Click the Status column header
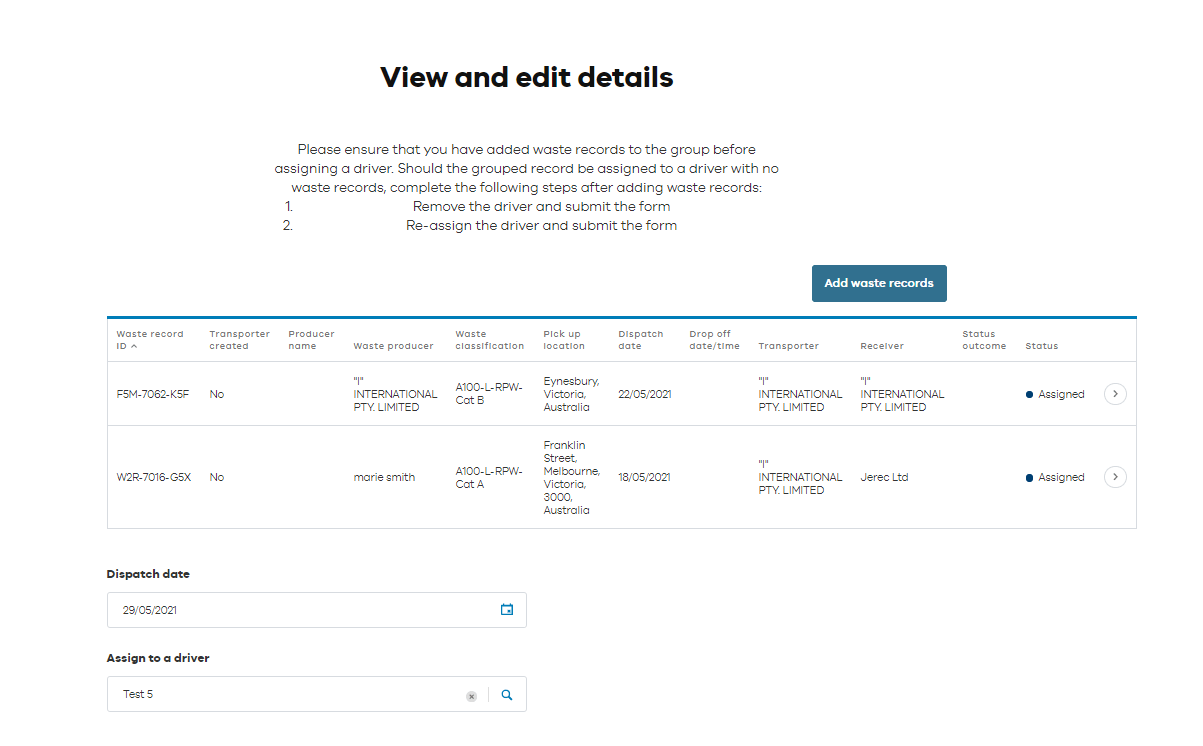The width and height of the screenshot is (1203, 746). (x=1041, y=346)
